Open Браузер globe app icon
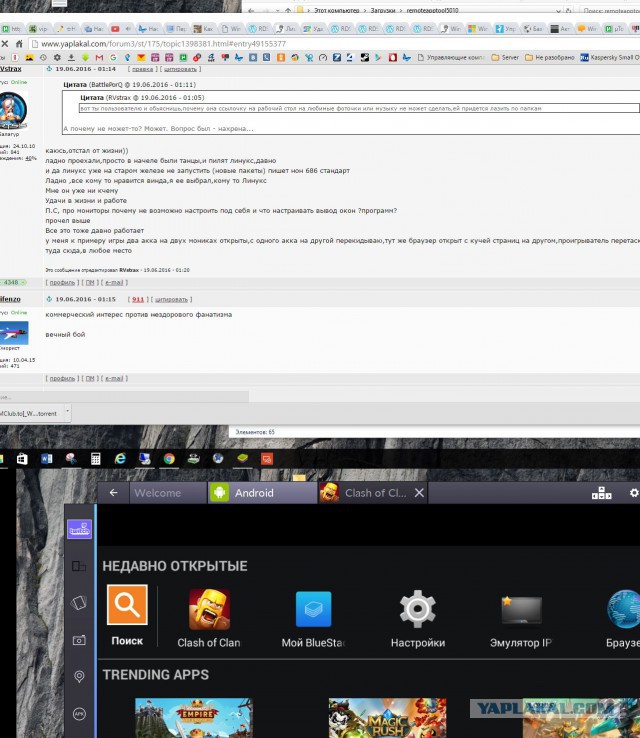This screenshot has height=738, width=640. (x=623, y=619)
